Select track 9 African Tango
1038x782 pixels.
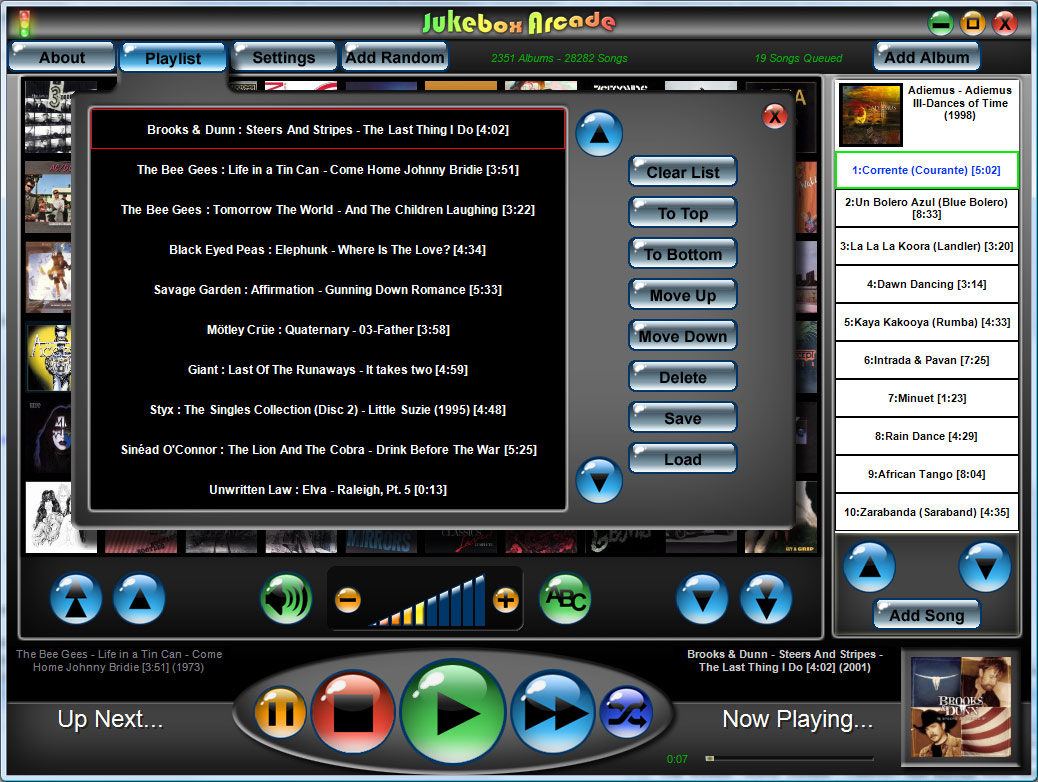(926, 474)
